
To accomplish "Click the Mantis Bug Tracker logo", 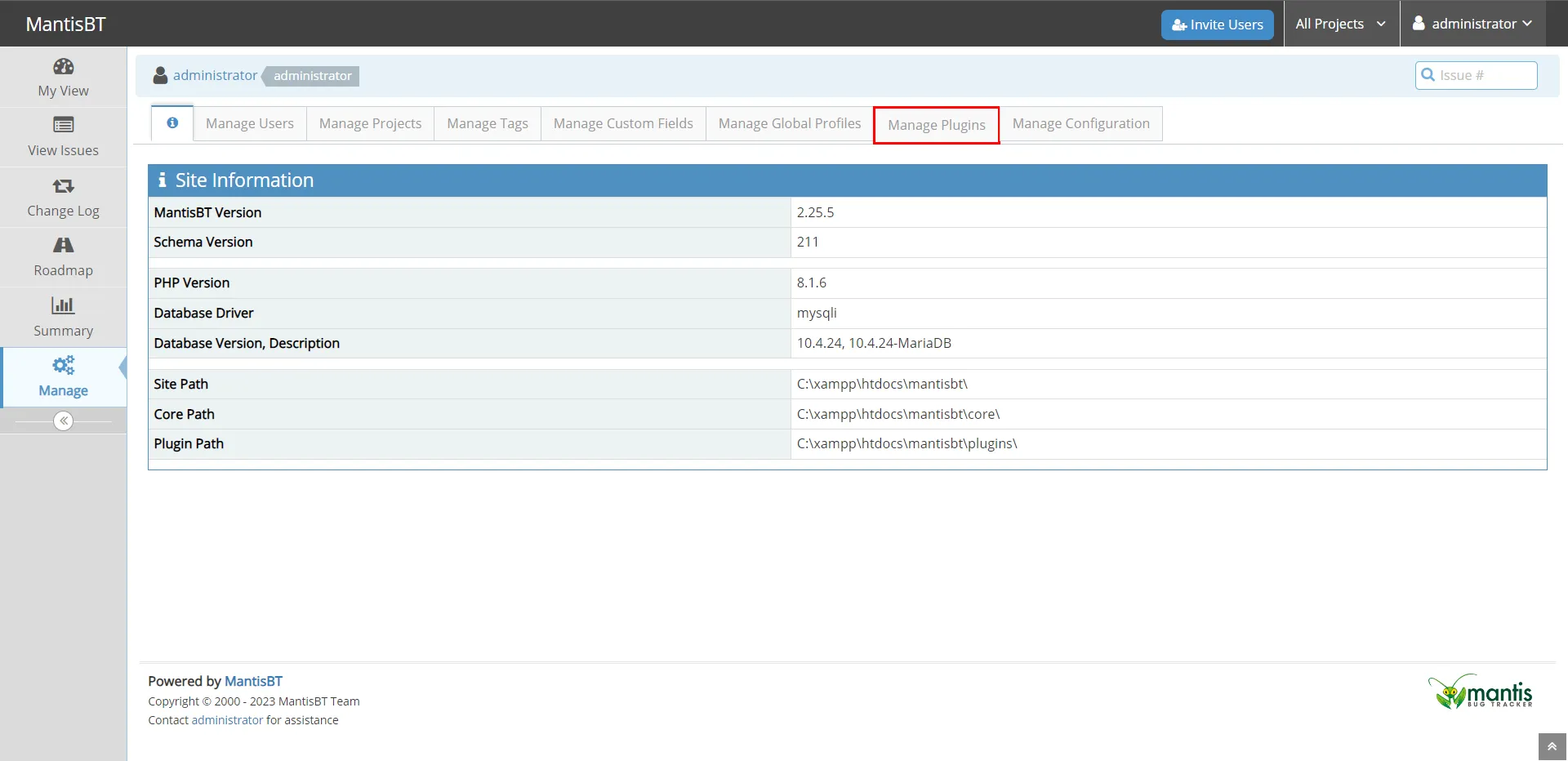I will point(1480,692).
